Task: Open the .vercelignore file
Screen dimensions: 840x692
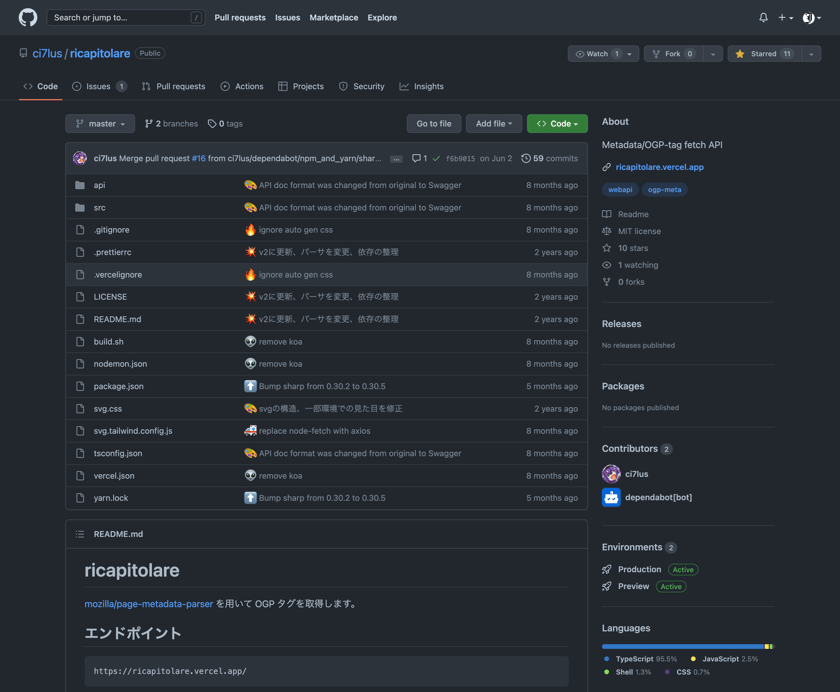Action: click(118, 275)
